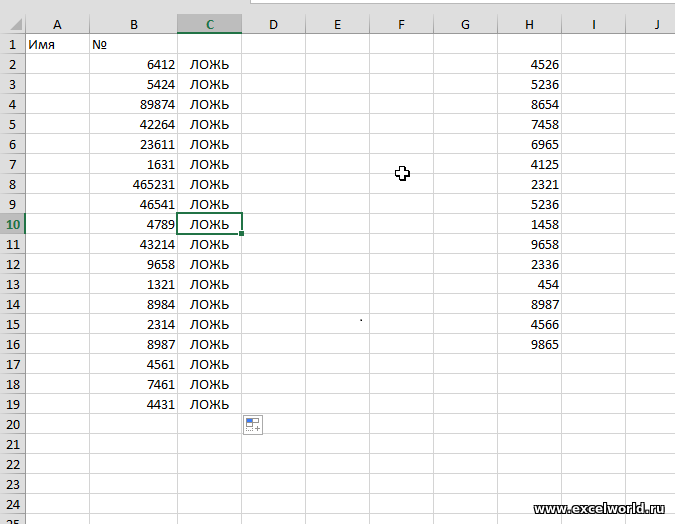Click ЛОЖЬ in row 19
The image size is (675, 524).
click(x=210, y=405)
